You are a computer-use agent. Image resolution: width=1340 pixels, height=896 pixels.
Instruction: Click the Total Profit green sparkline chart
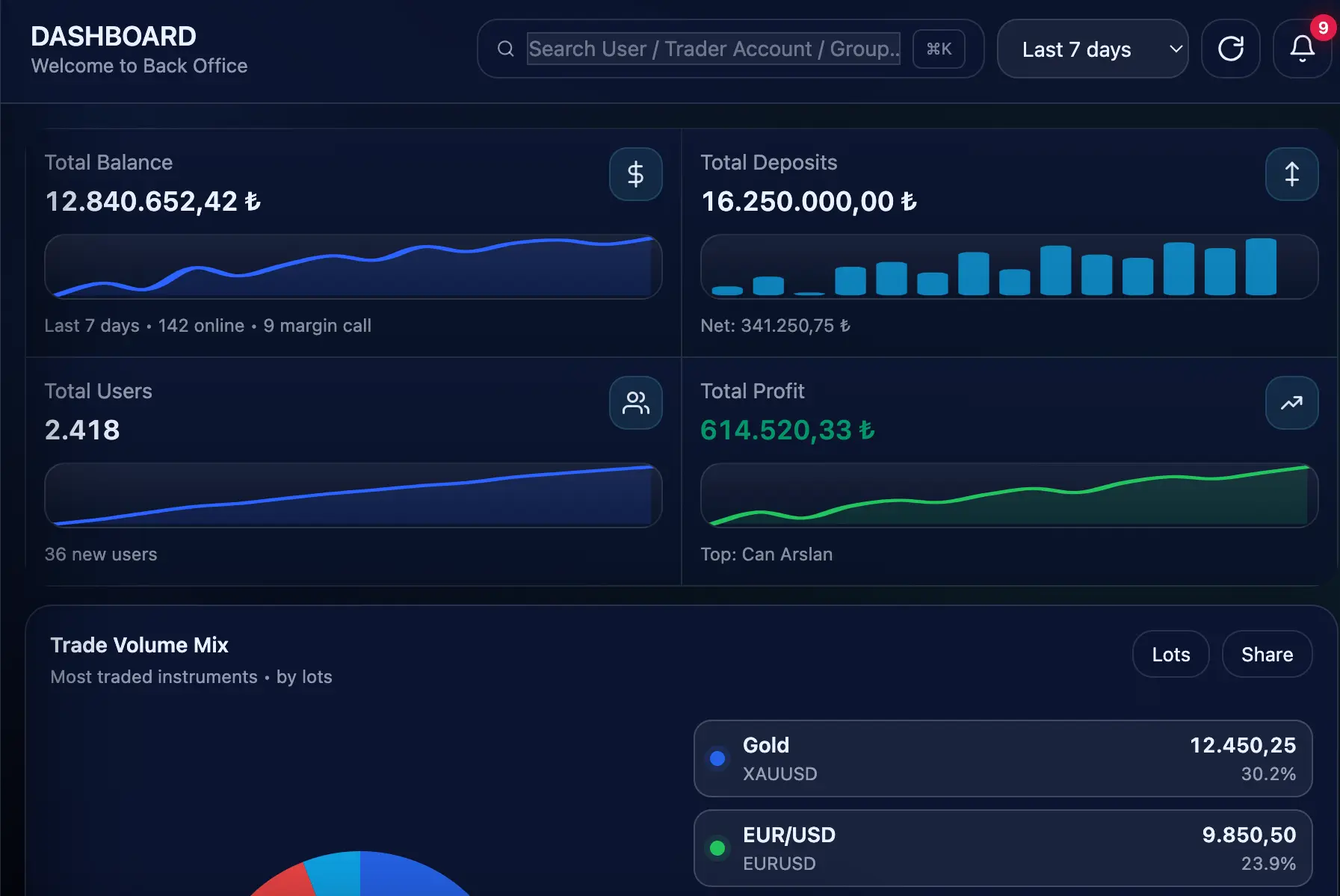click(1009, 495)
